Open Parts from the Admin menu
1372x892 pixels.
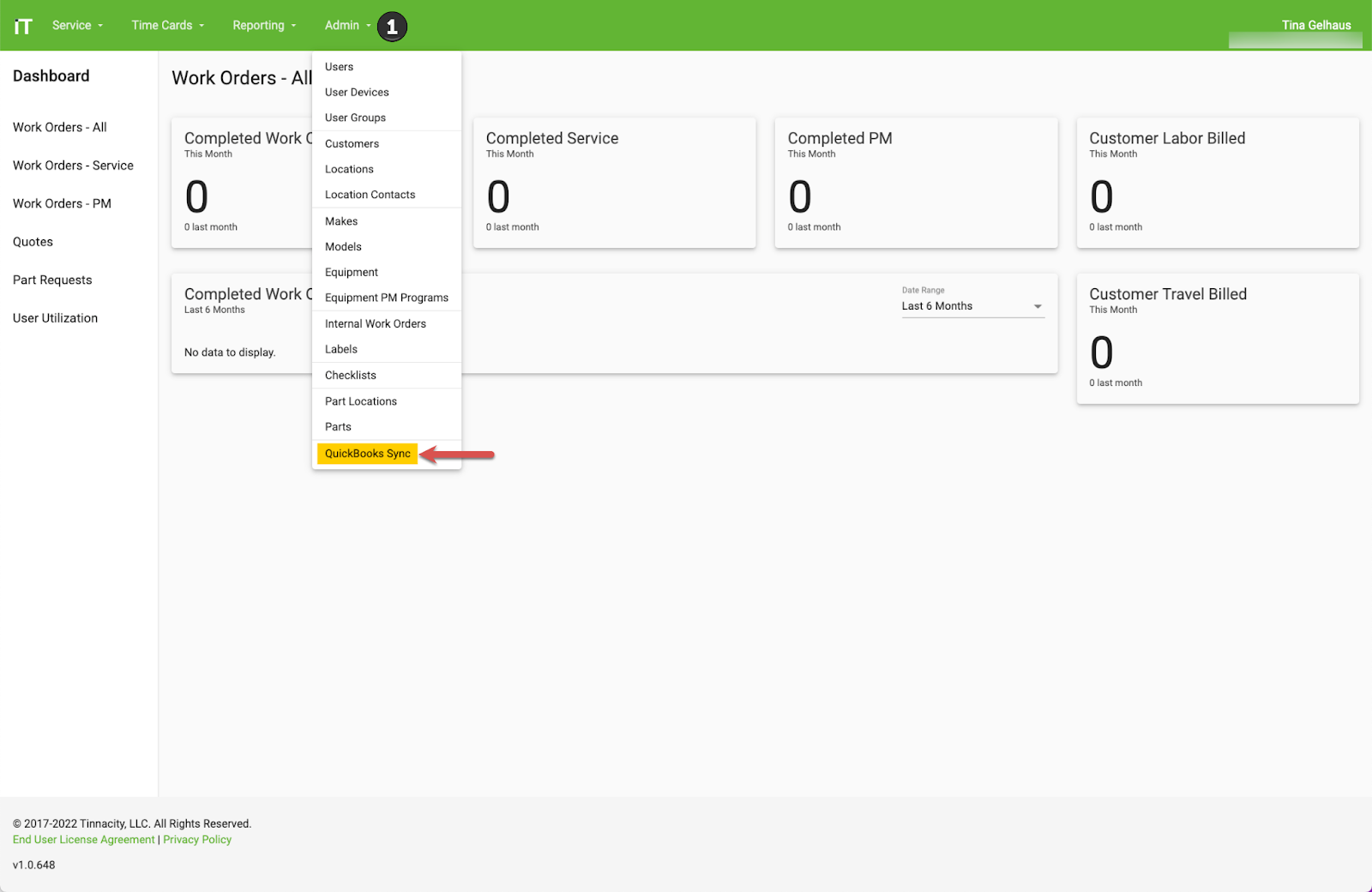(387, 427)
